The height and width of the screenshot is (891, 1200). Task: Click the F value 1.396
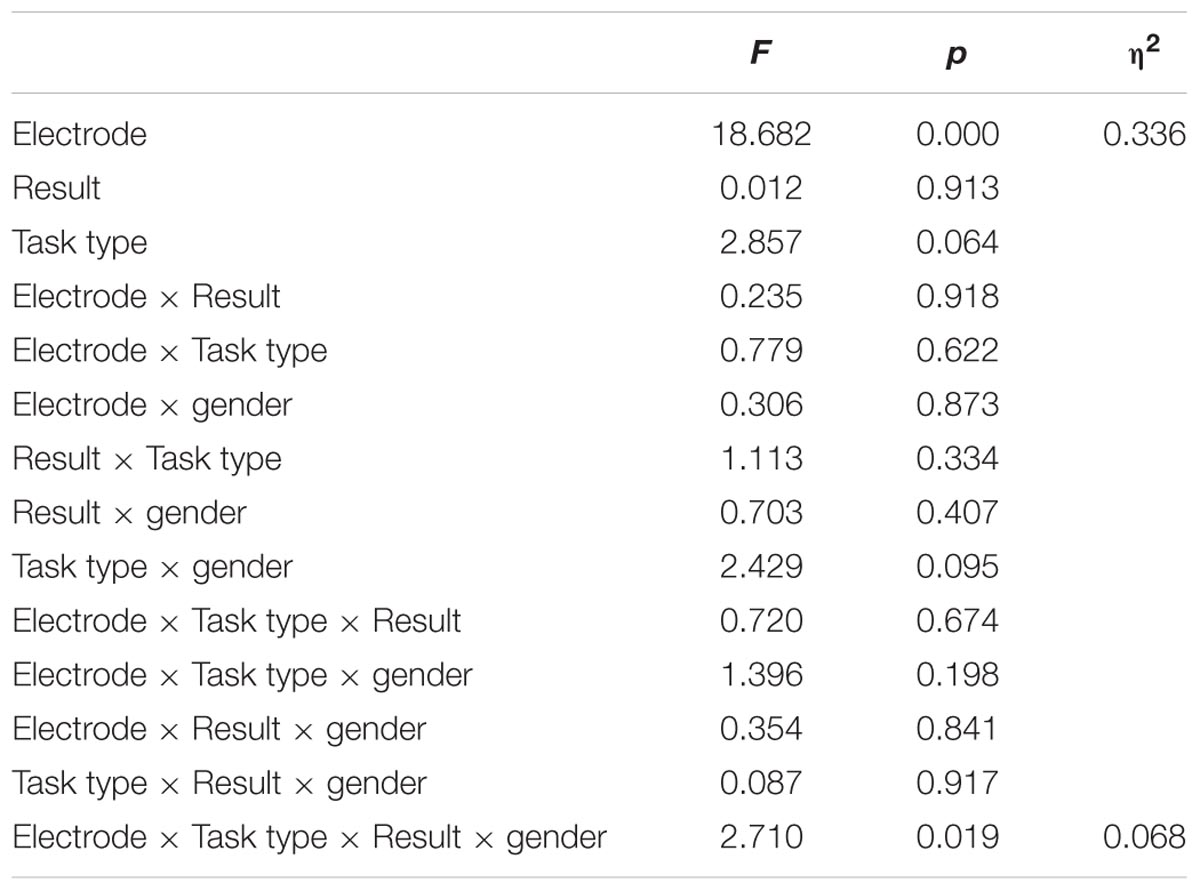761,675
